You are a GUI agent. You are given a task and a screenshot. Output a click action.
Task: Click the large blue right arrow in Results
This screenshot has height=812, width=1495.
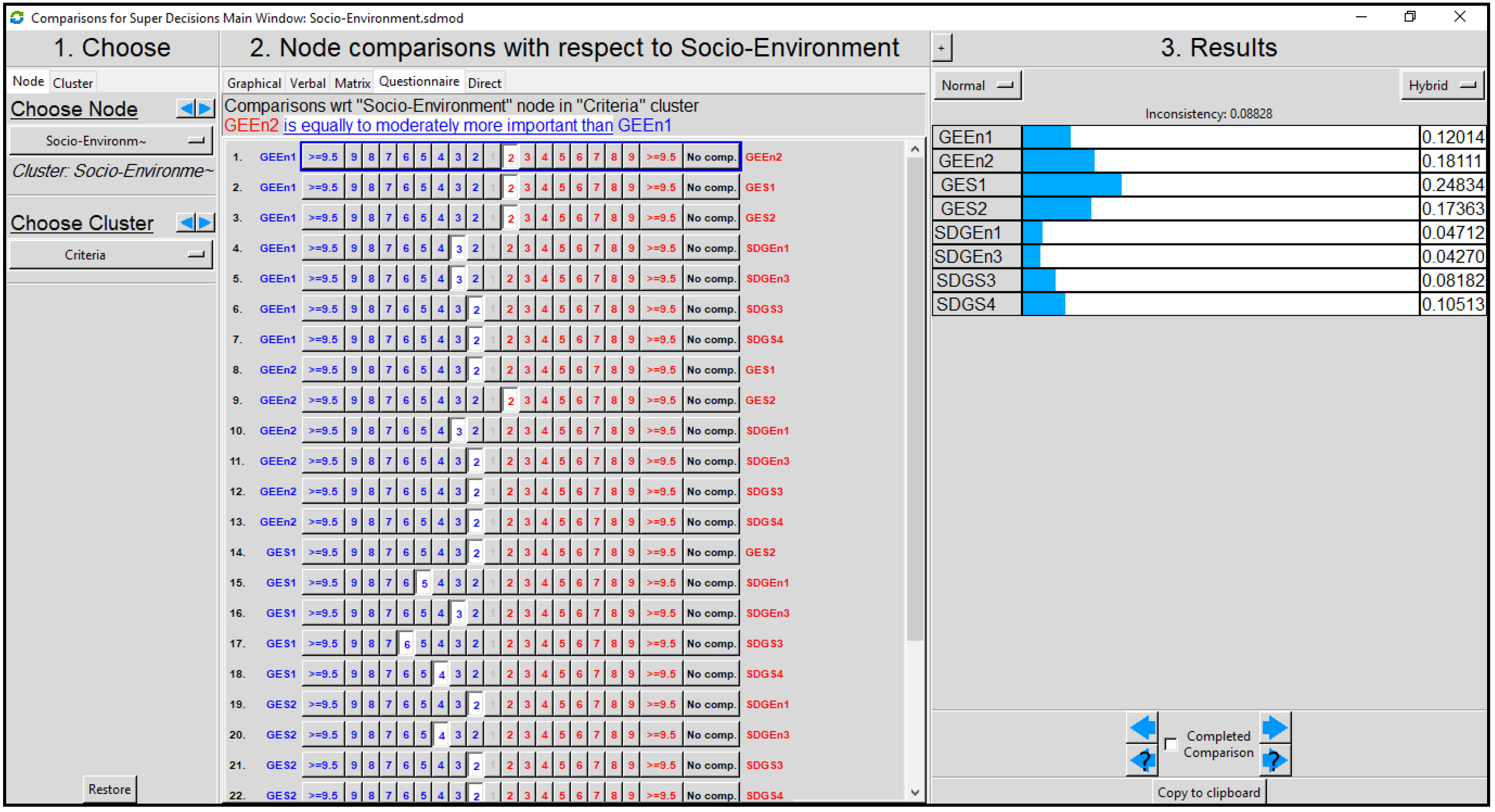(1275, 728)
